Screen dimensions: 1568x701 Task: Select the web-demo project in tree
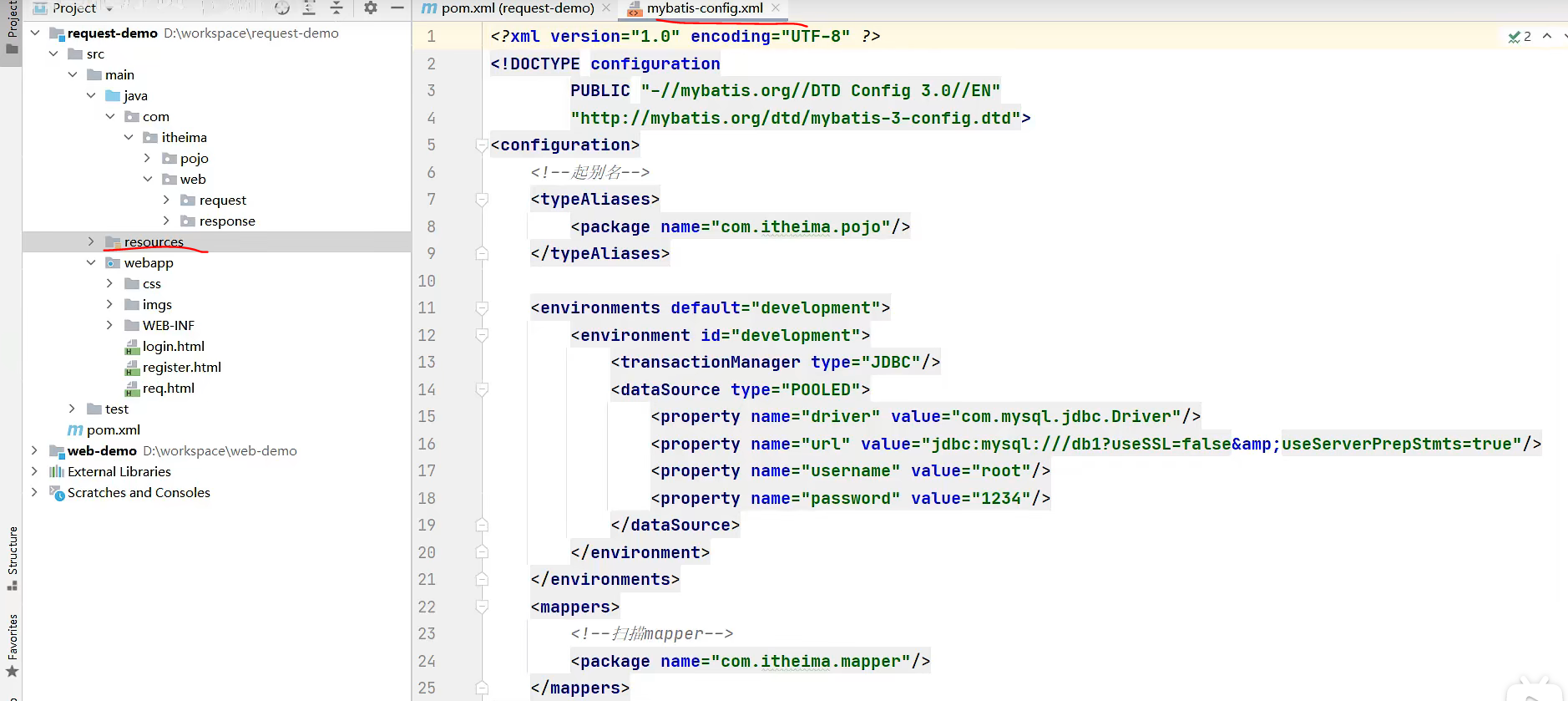click(x=102, y=450)
